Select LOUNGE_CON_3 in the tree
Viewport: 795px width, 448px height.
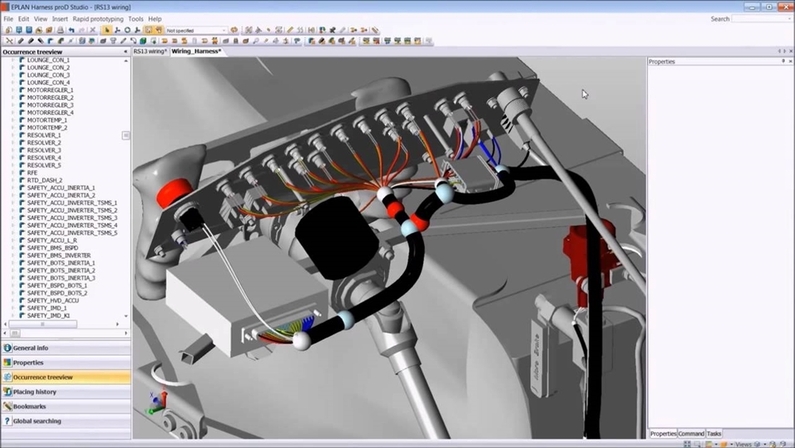point(48,75)
